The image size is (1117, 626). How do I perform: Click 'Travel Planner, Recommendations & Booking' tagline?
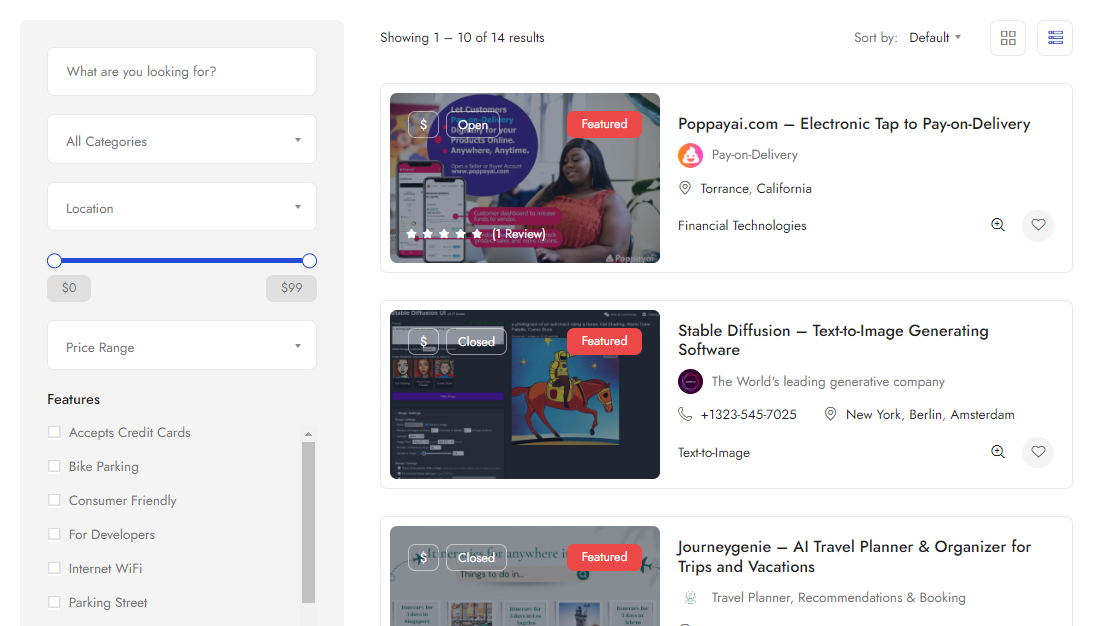pyautogui.click(x=838, y=598)
